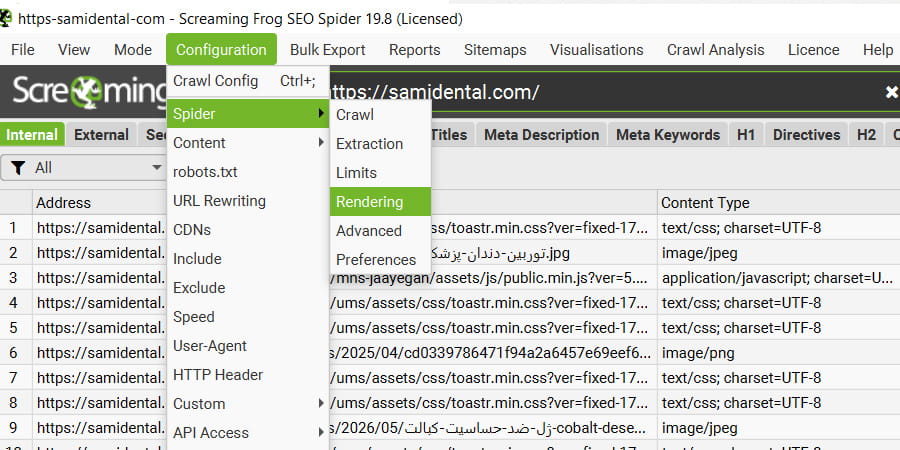This screenshot has height=450, width=900.
Task: Select Rendering in Spider submenu
Action: [x=380, y=201]
